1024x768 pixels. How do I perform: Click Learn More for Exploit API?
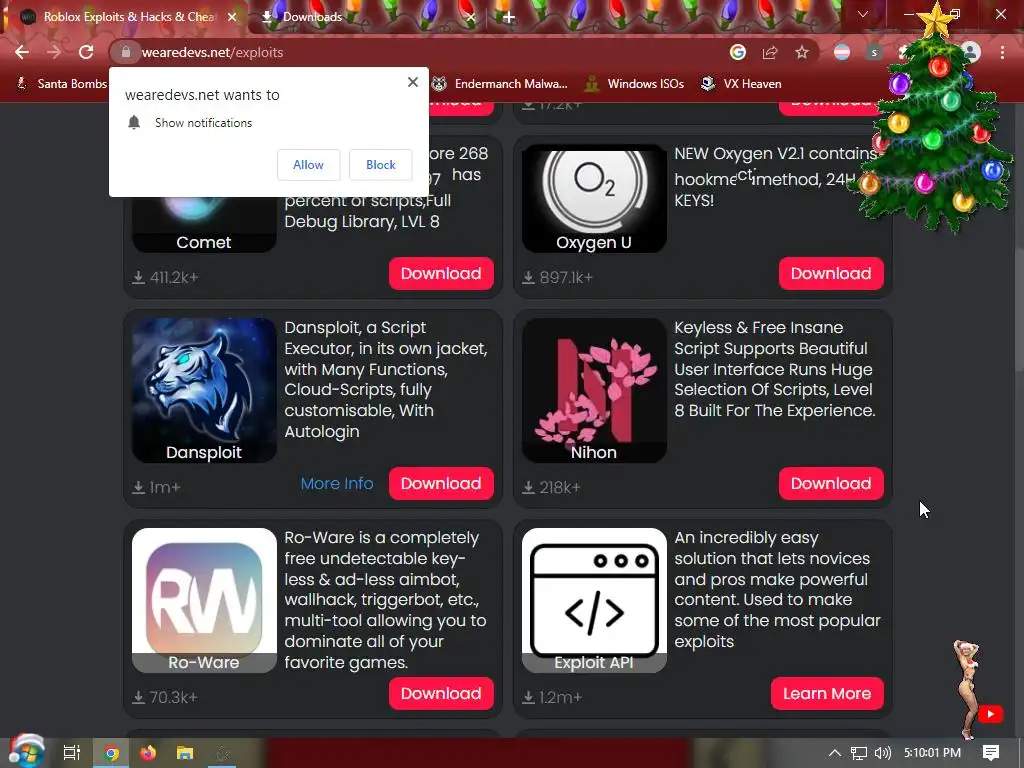[x=827, y=694]
